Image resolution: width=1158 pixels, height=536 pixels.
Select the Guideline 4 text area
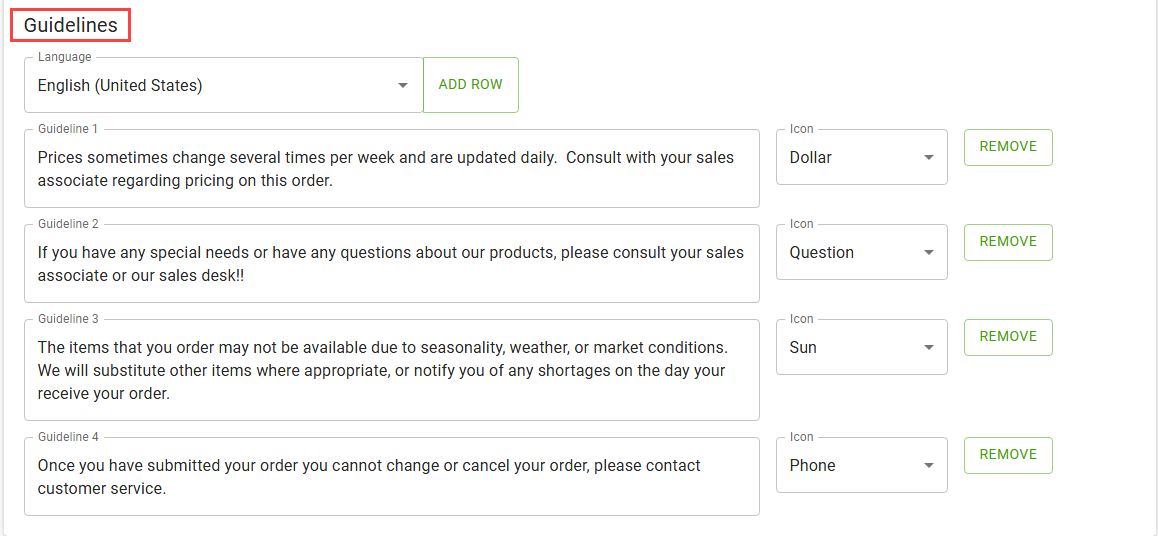pyautogui.click(x=391, y=477)
